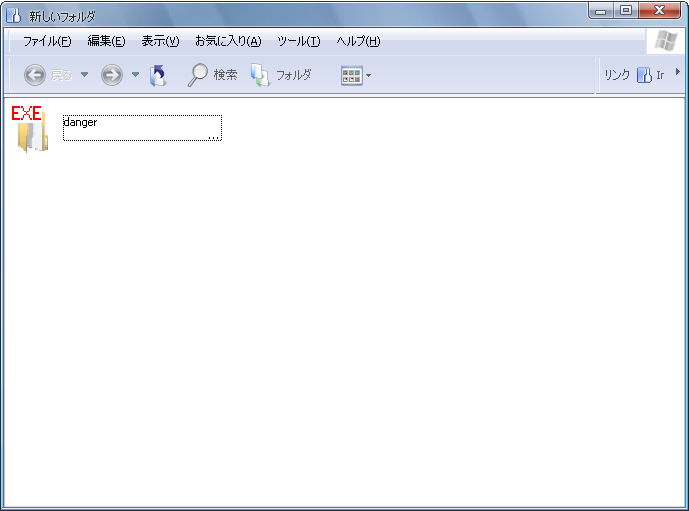
Task: Expand the links bar overflow chevron
Action: (677, 72)
